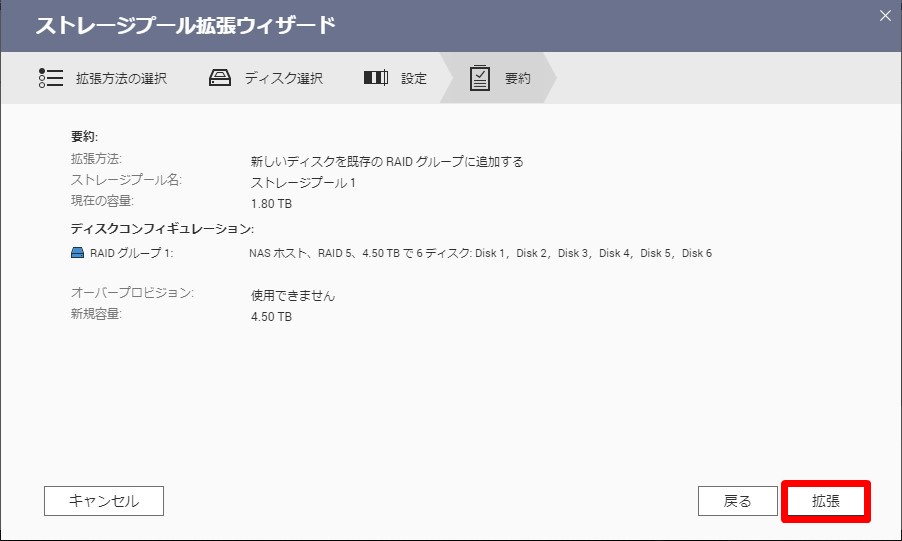Click the 新規容量: field label
The height and width of the screenshot is (541, 902).
96,314
